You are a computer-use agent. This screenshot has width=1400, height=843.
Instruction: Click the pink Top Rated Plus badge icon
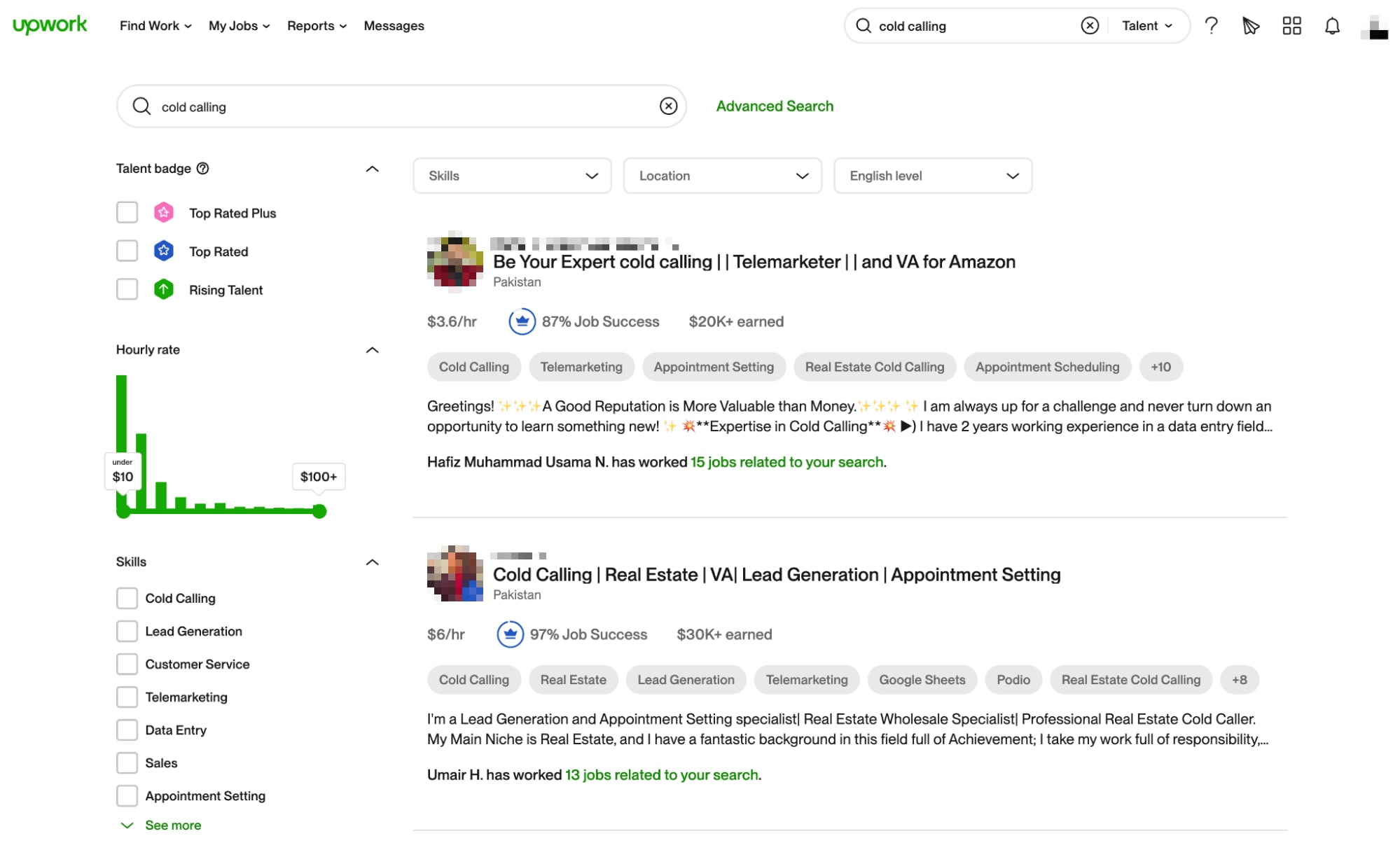[x=163, y=212]
